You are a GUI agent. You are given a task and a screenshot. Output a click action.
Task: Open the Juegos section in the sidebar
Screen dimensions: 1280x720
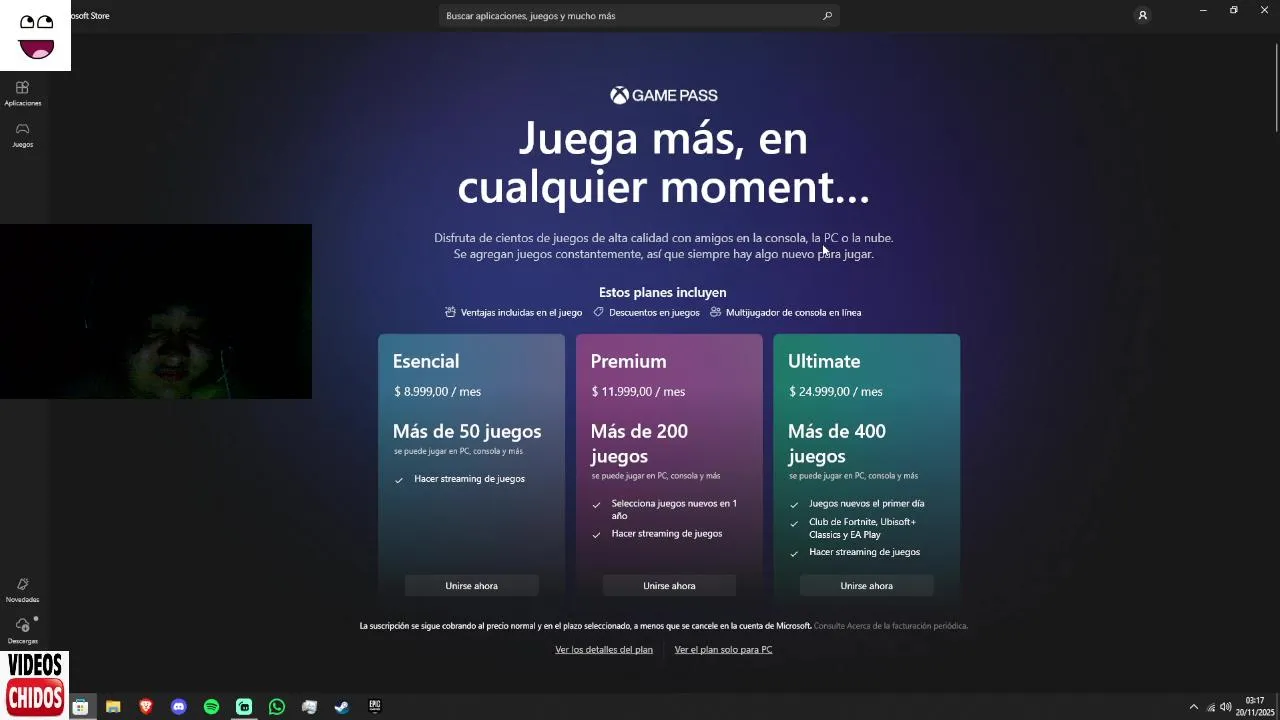22,135
